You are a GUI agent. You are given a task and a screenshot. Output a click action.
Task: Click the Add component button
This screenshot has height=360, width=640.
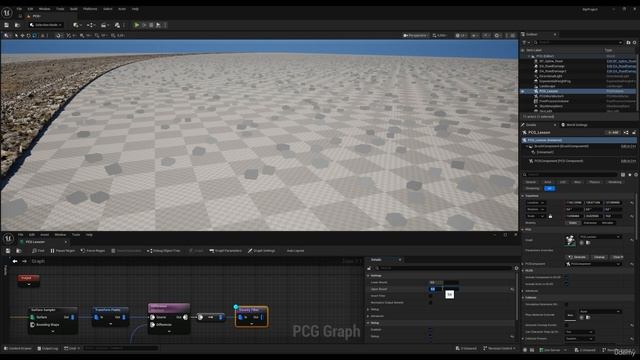tap(613, 133)
